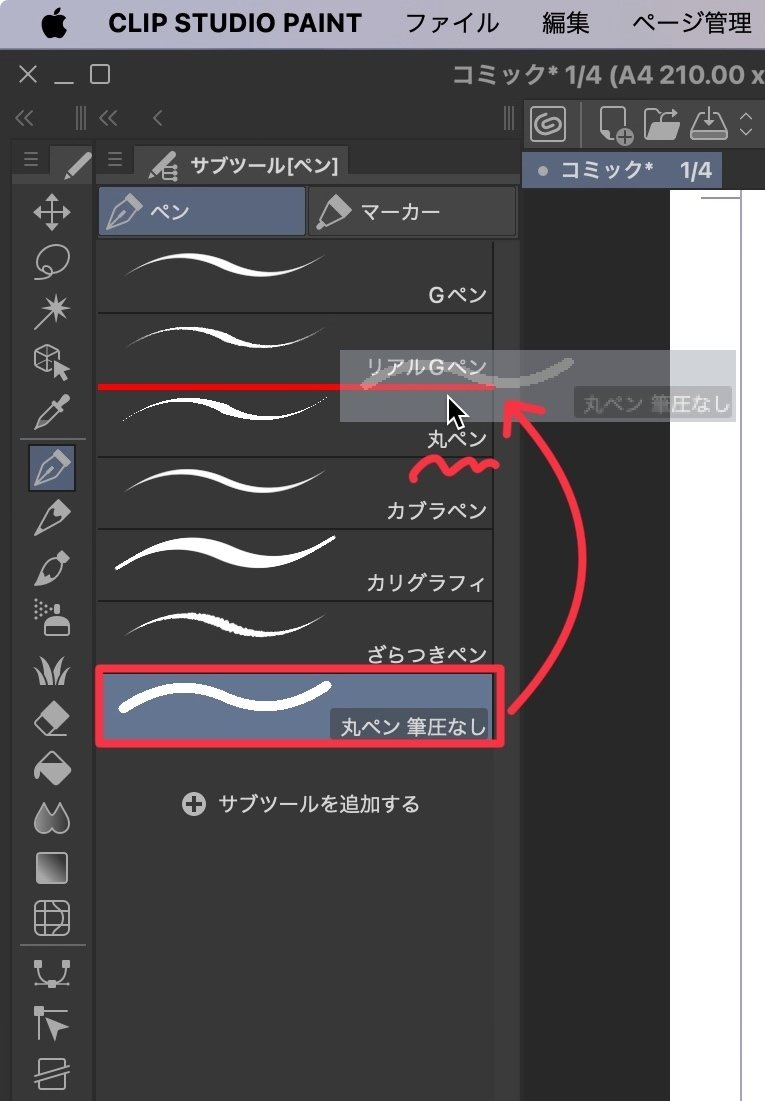Select the Move layer tool
765x1101 pixels.
click(52, 212)
